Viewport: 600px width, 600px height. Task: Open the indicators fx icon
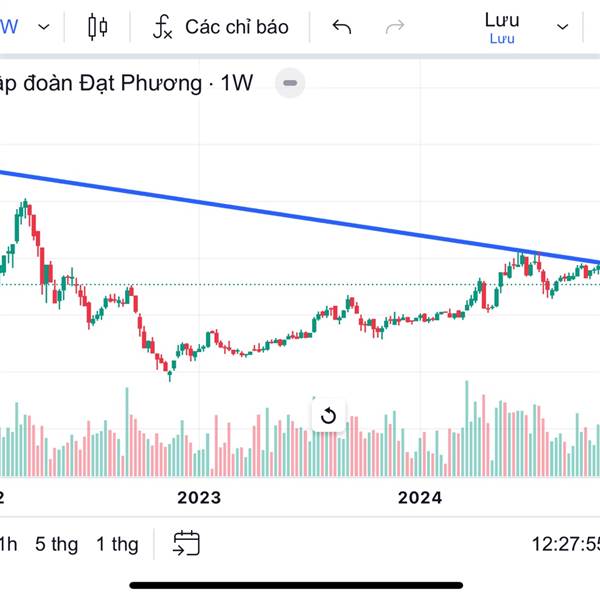pyautogui.click(x=163, y=27)
